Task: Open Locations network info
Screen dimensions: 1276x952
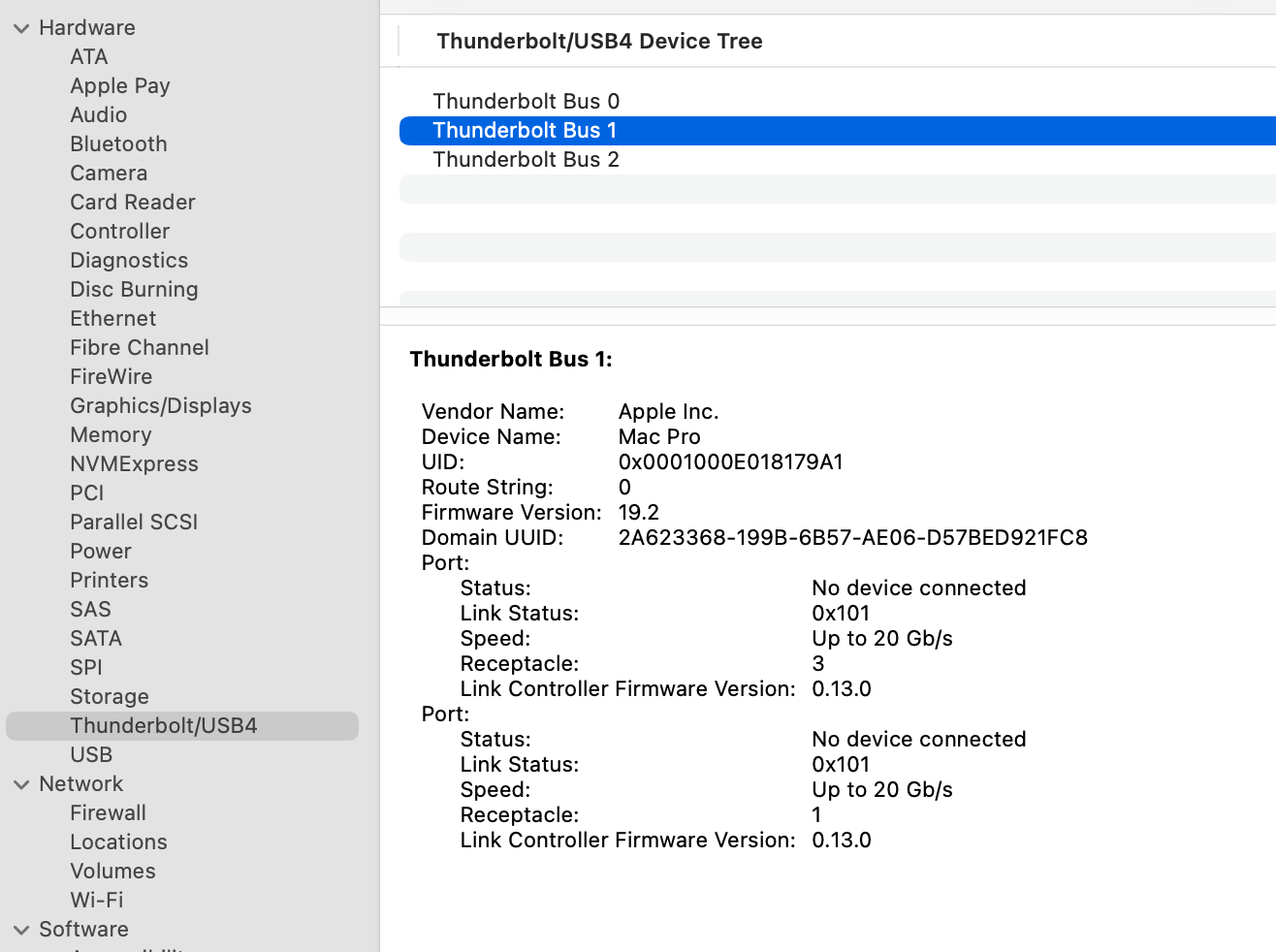Action: (118, 842)
